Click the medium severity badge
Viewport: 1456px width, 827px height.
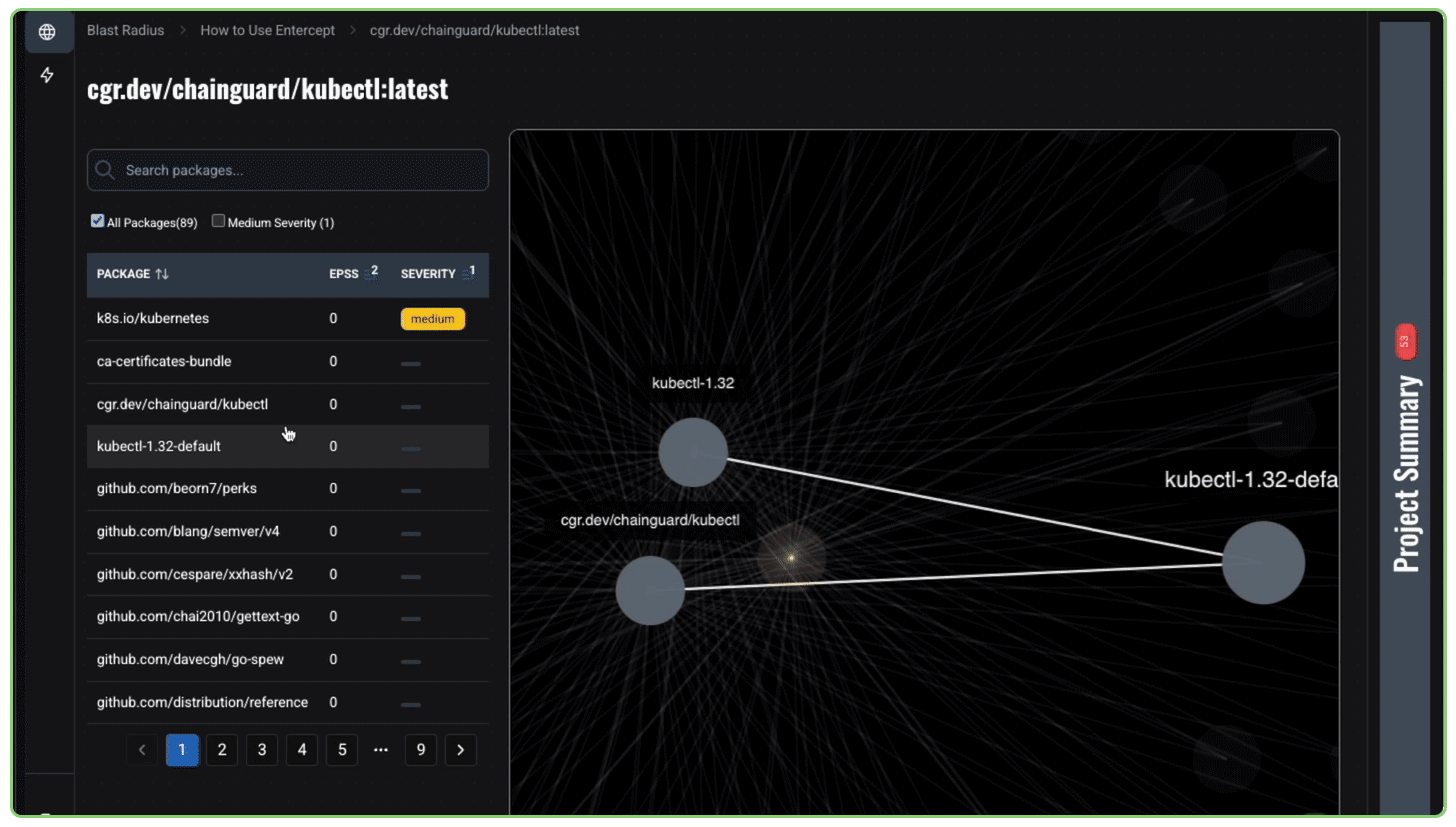coord(433,319)
